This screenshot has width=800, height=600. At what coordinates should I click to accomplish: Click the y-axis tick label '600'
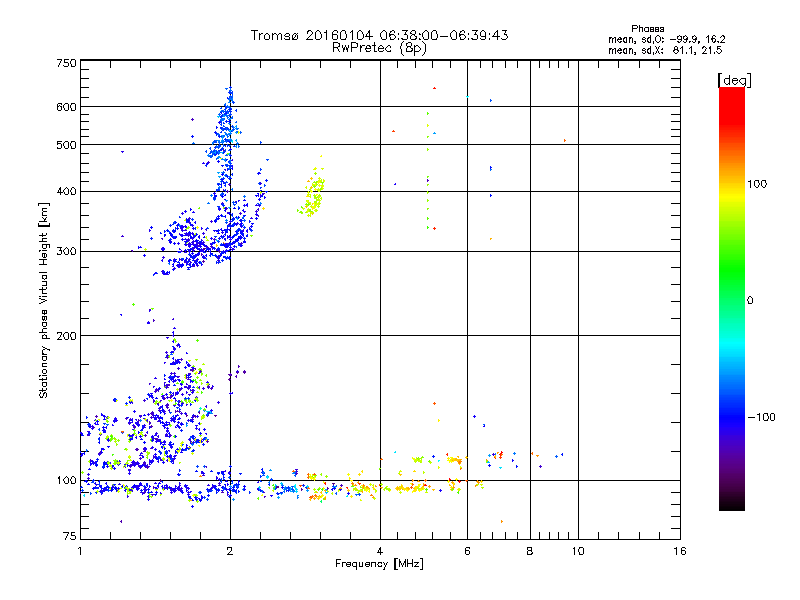[66, 107]
